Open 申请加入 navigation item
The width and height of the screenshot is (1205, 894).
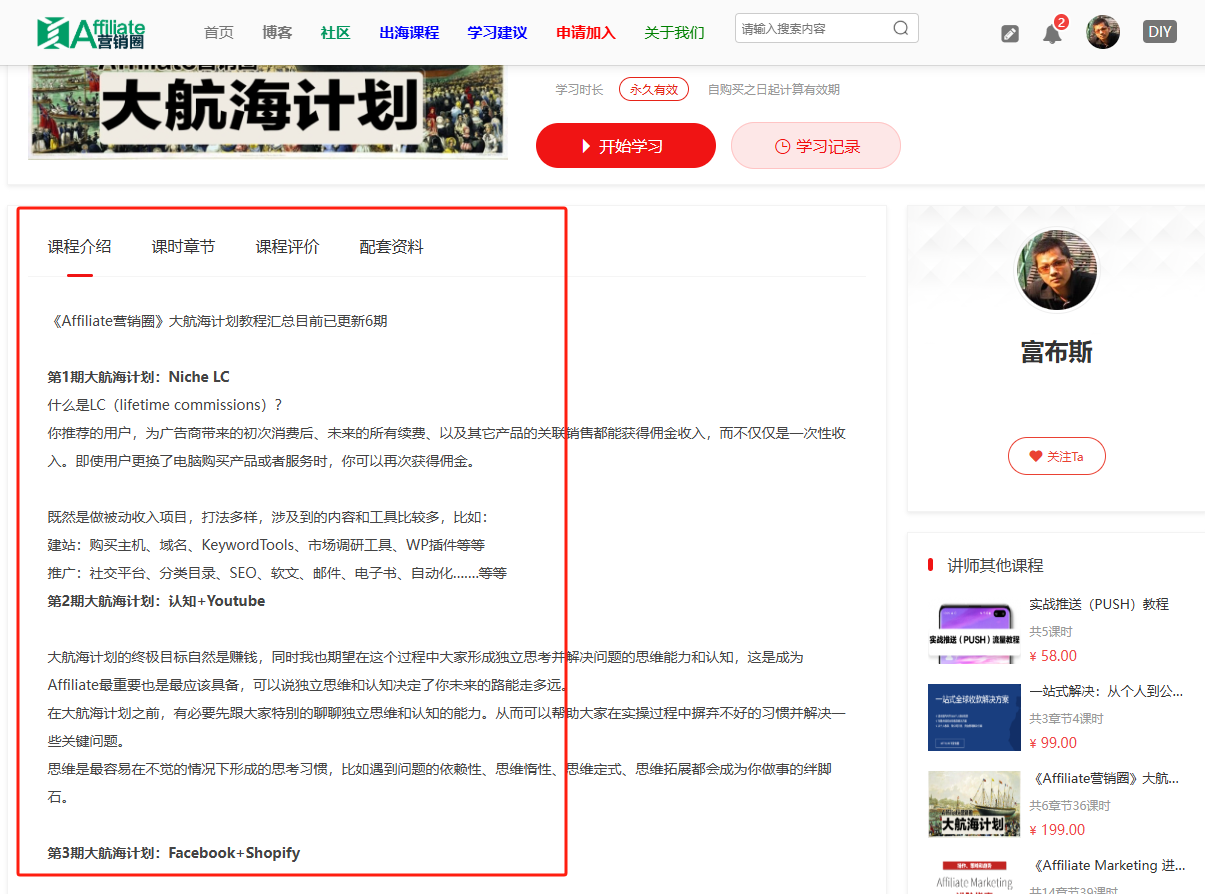(x=586, y=32)
